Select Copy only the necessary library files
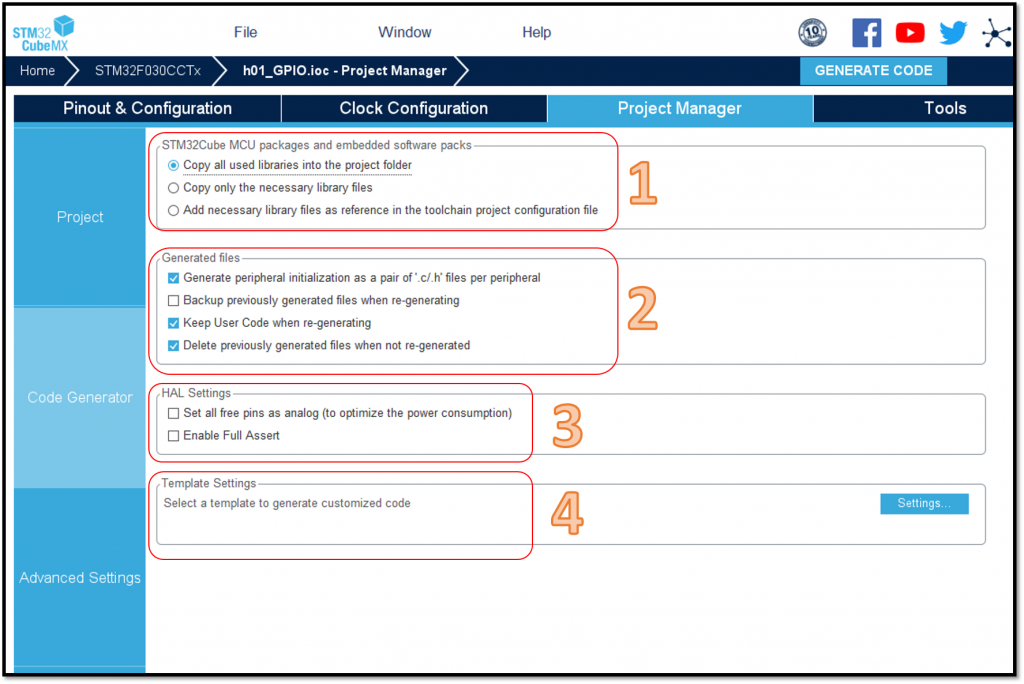1024x684 pixels. pyautogui.click(x=173, y=188)
